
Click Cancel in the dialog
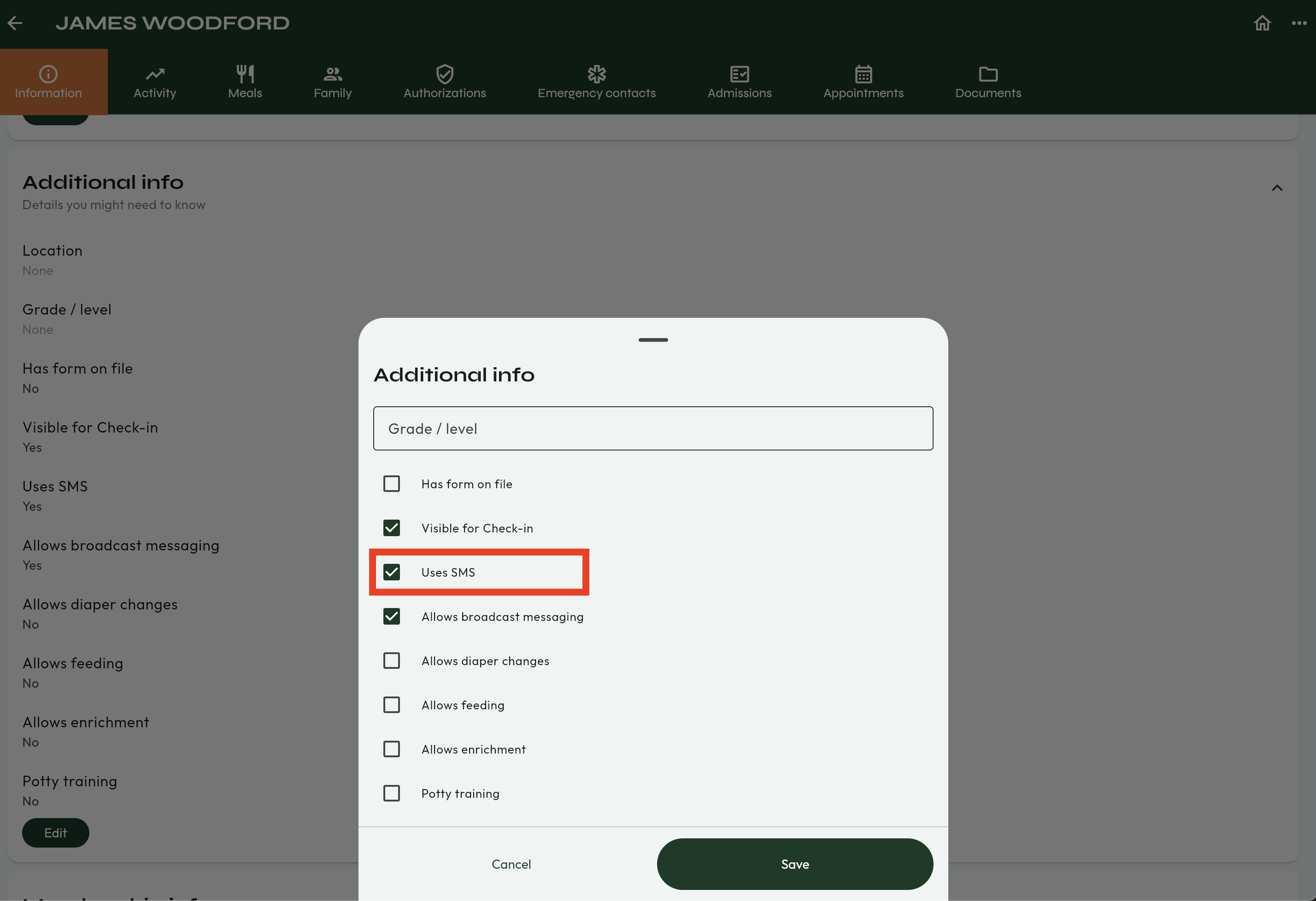(511, 864)
